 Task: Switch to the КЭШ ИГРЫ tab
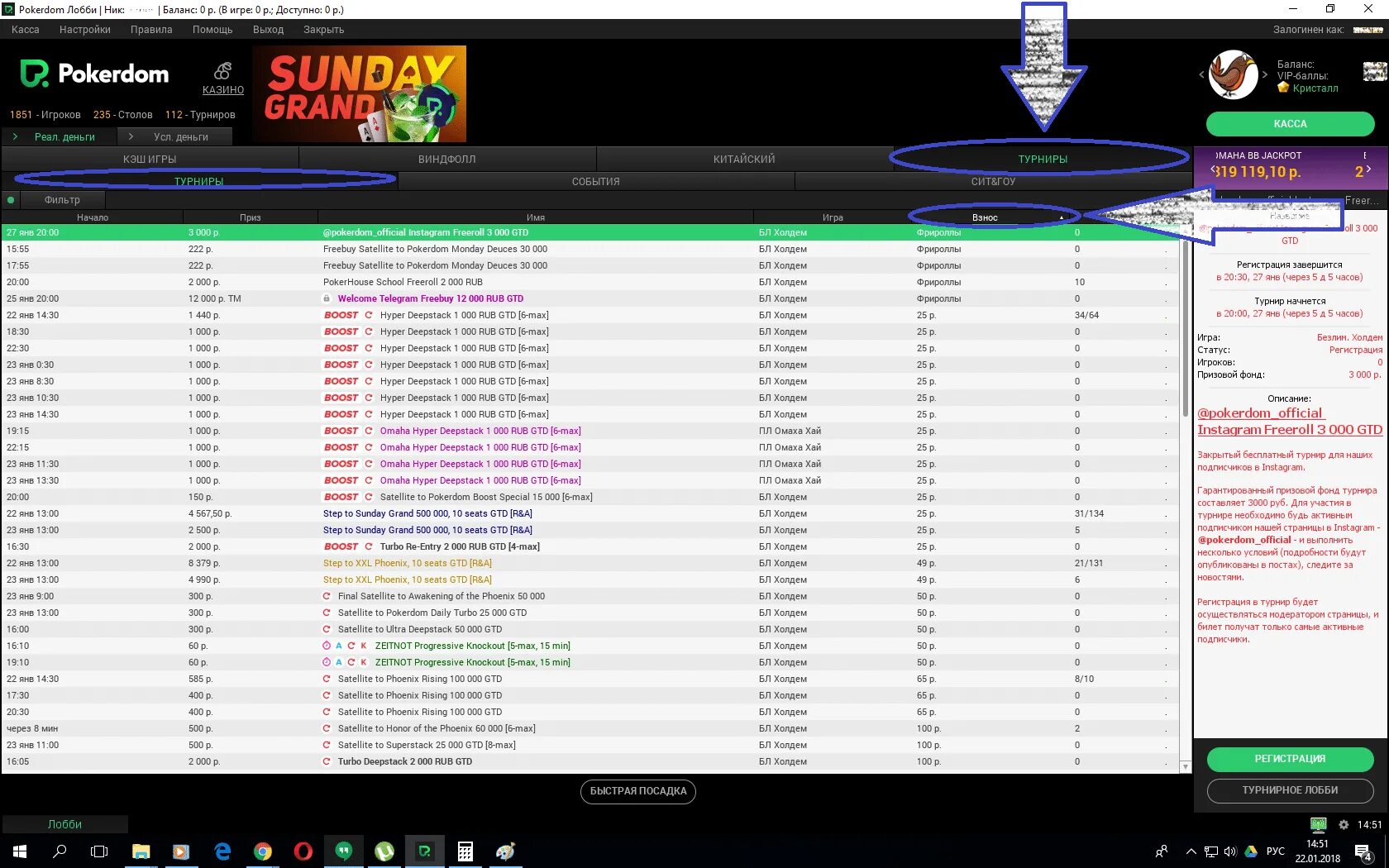(150, 159)
